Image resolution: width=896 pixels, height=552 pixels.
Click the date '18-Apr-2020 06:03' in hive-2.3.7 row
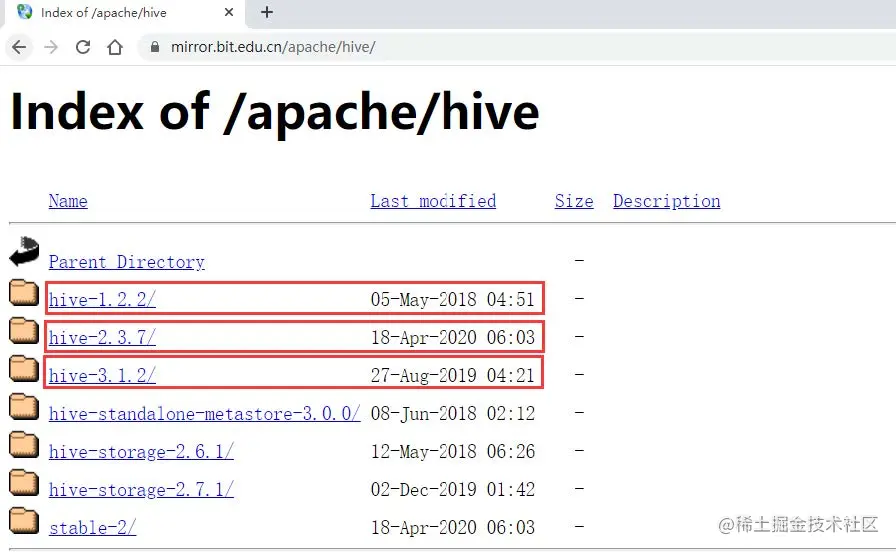click(x=453, y=338)
